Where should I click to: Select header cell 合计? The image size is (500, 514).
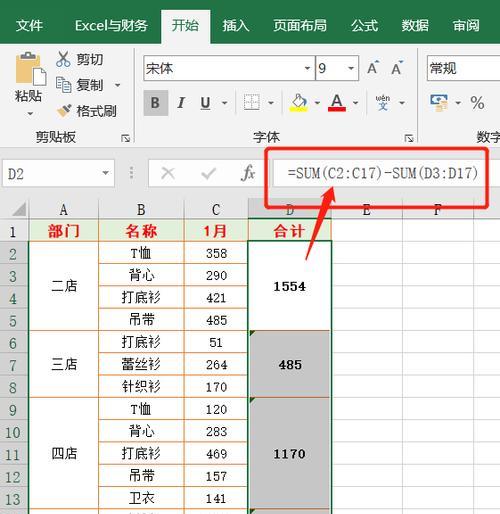[290, 231]
